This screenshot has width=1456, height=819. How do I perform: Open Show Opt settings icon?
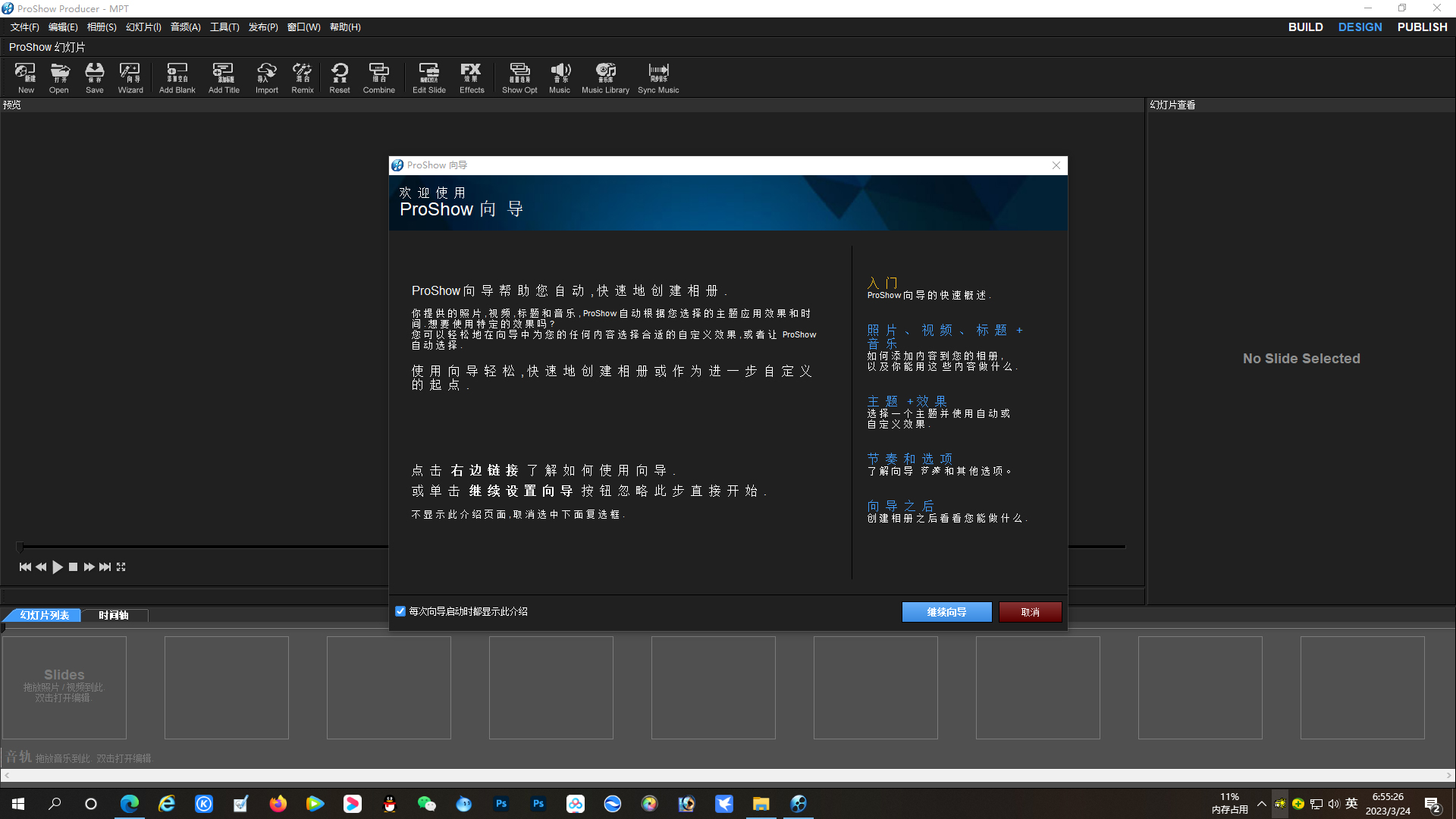tap(519, 78)
